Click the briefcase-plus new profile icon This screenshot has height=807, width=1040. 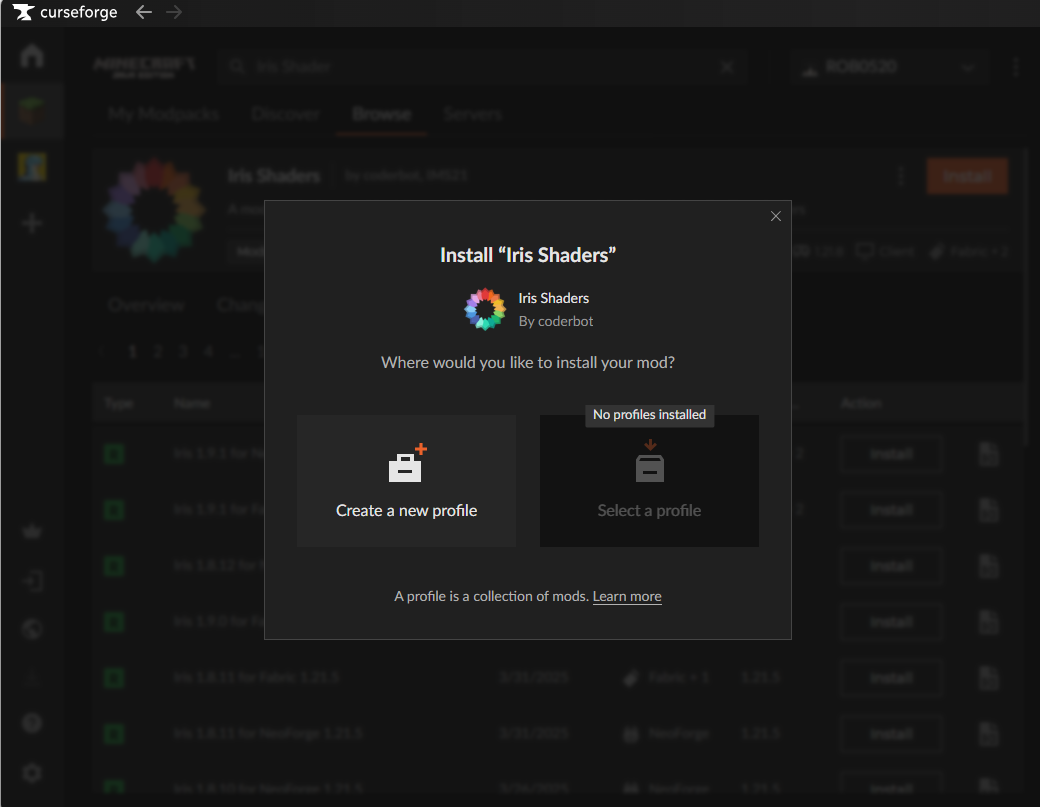(x=407, y=463)
